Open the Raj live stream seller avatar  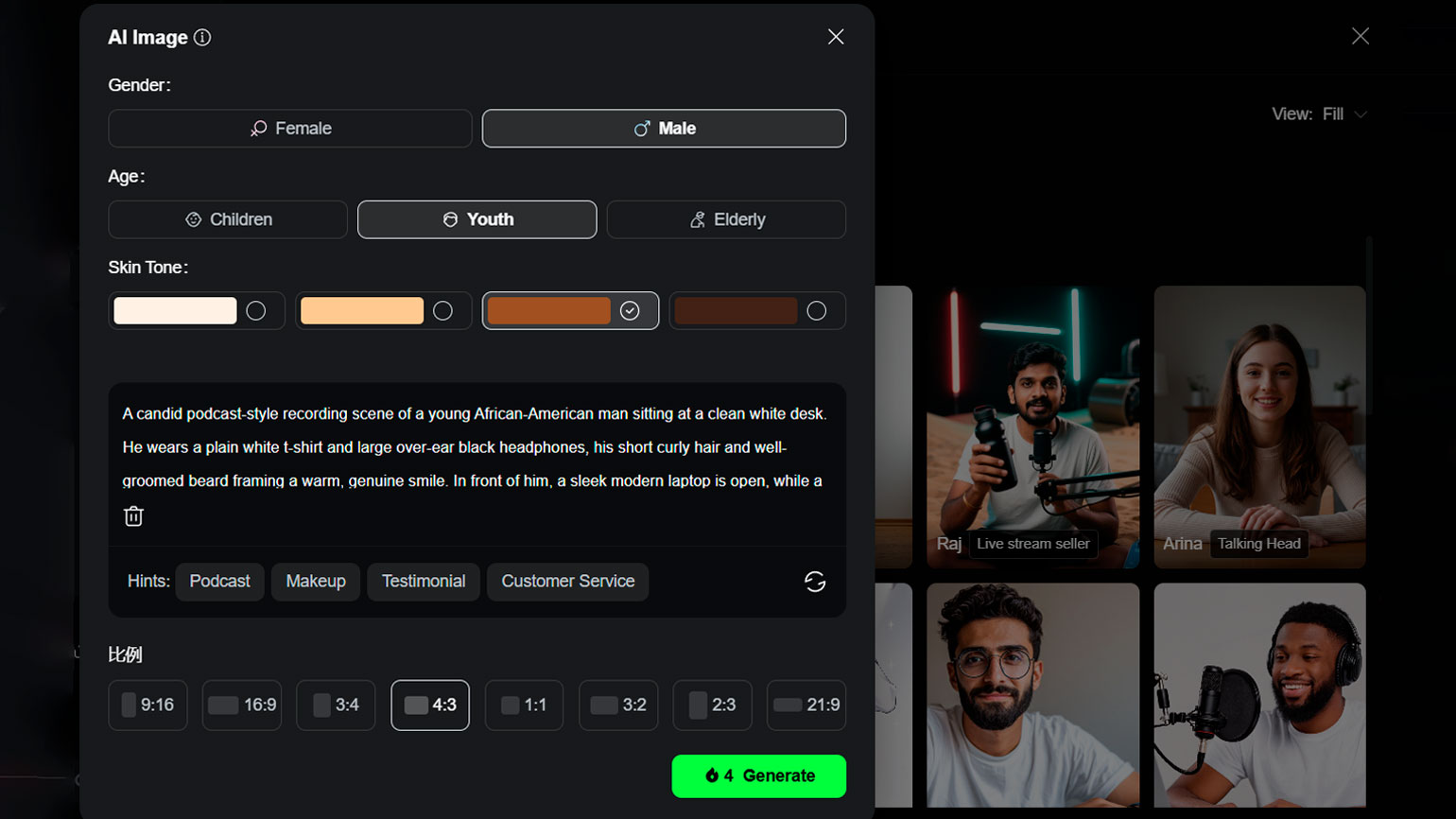point(1032,426)
